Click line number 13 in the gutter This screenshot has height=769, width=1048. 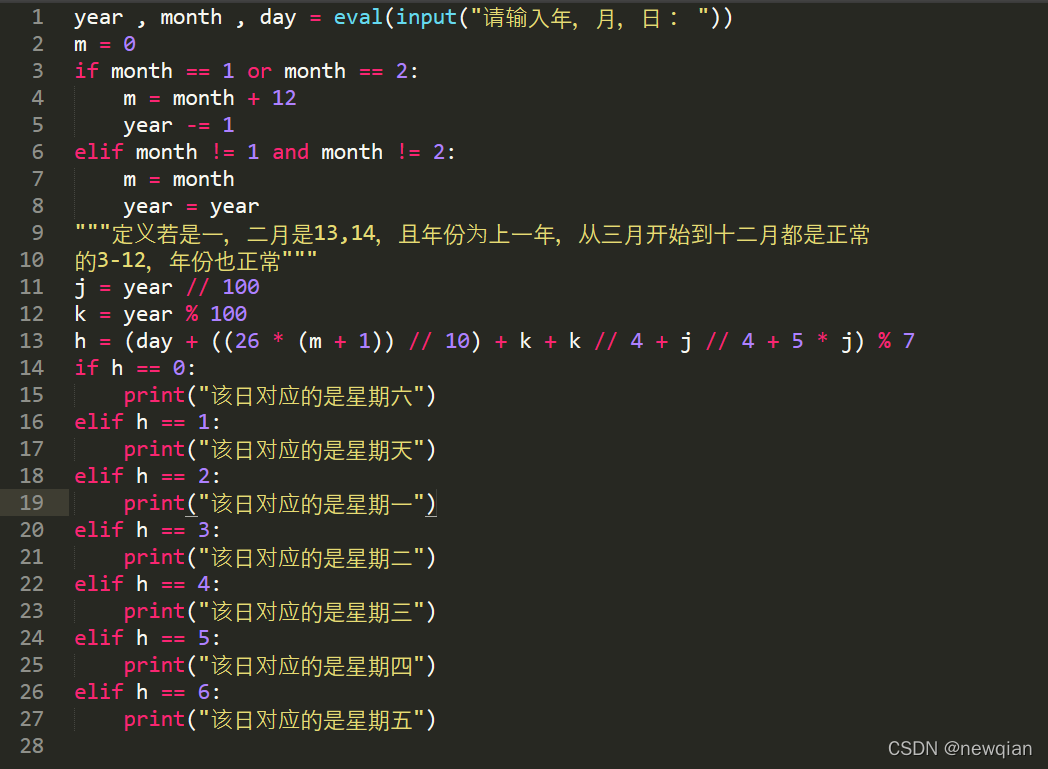pyautogui.click(x=31, y=340)
